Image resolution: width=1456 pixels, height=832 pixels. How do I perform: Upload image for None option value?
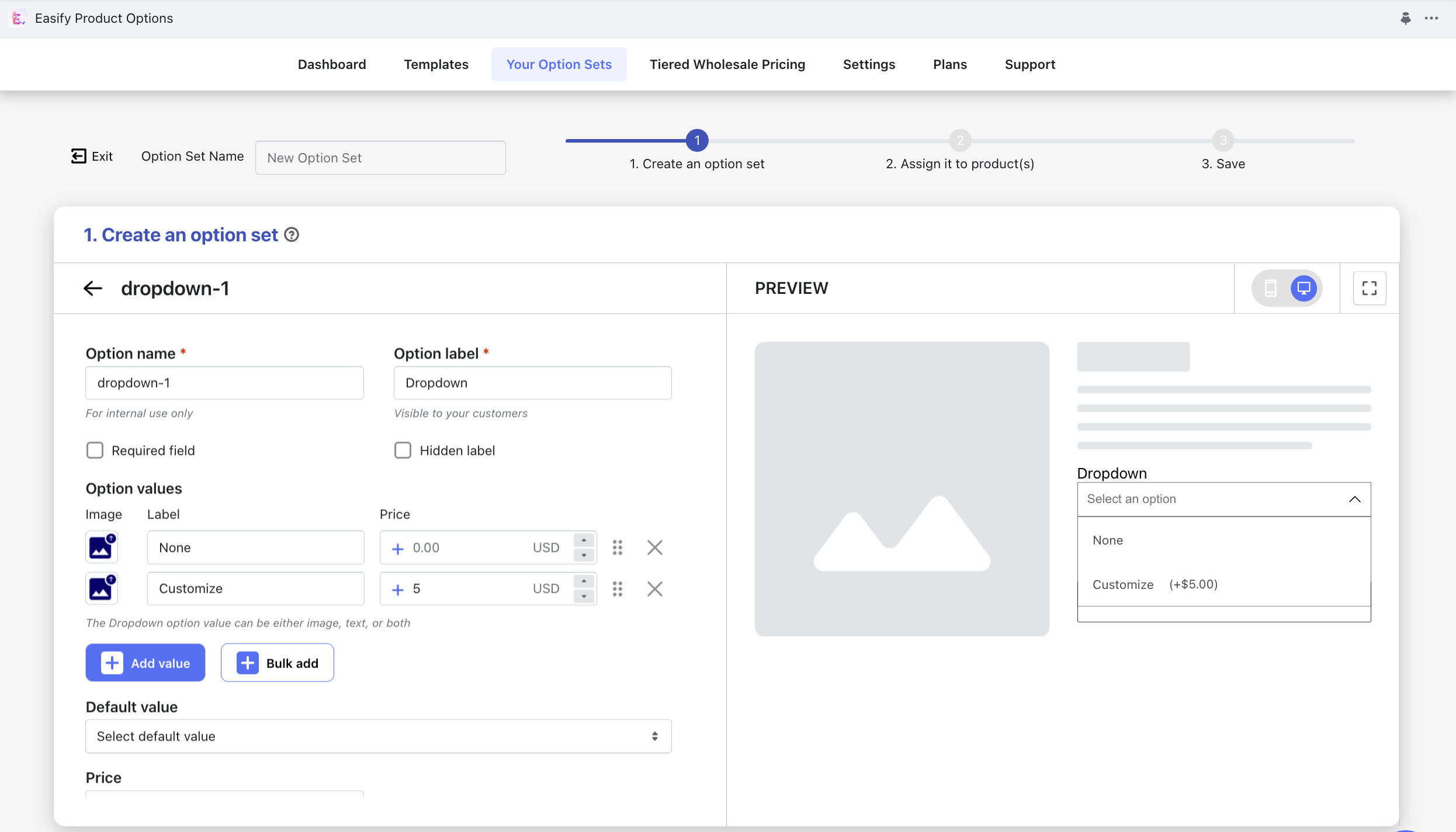102,547
